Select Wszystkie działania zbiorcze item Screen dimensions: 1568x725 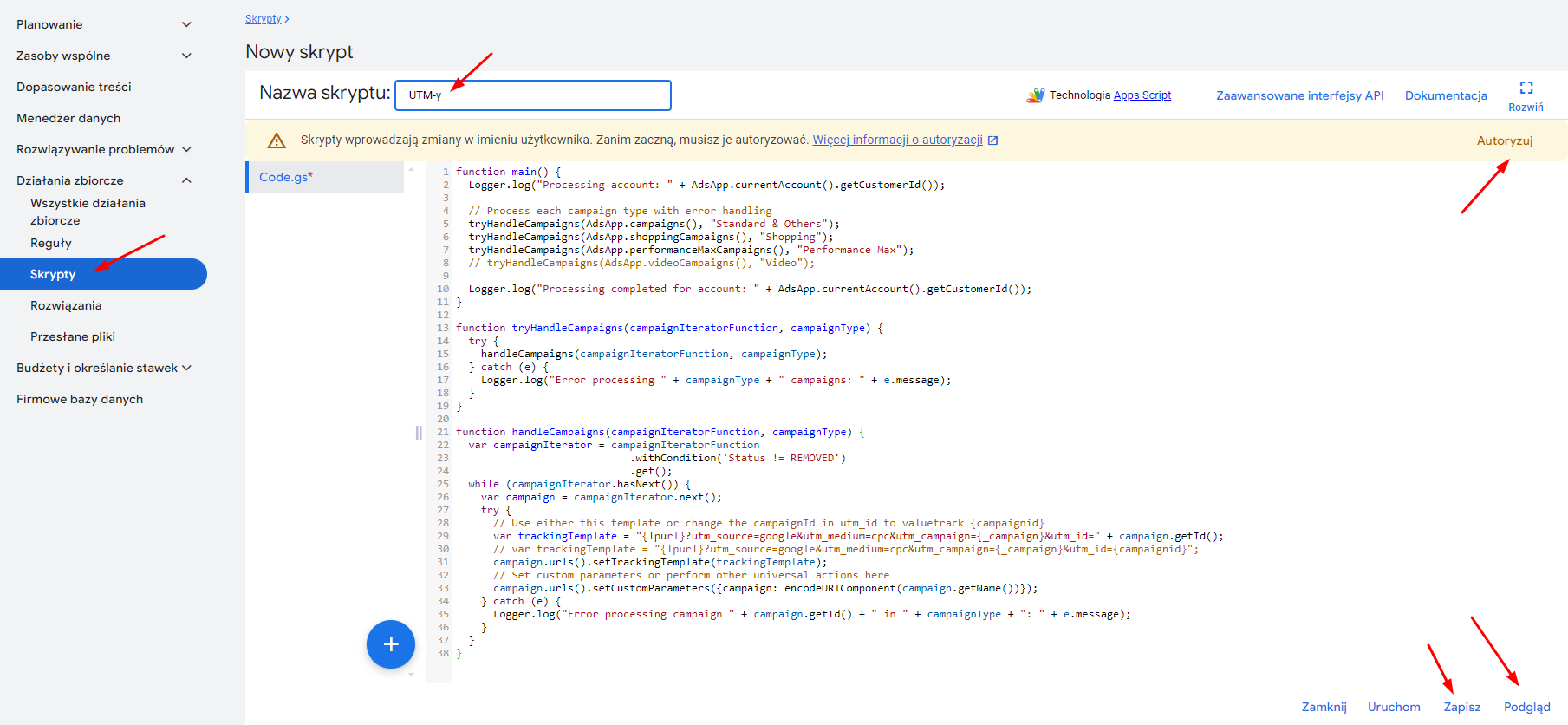point(88,212)
